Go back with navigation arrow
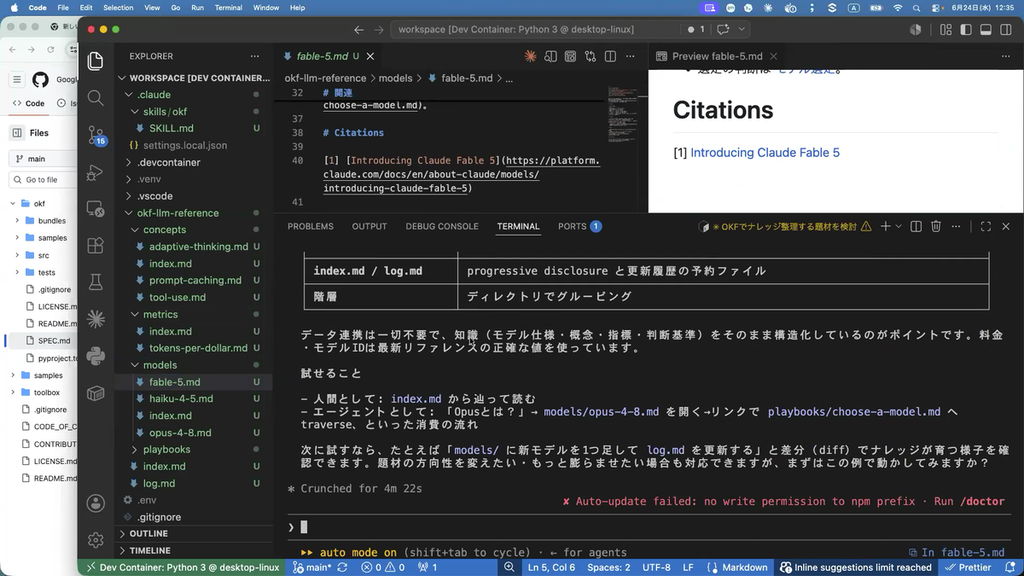This screenshot has height=576, width=1024. (x=359, y=29)
